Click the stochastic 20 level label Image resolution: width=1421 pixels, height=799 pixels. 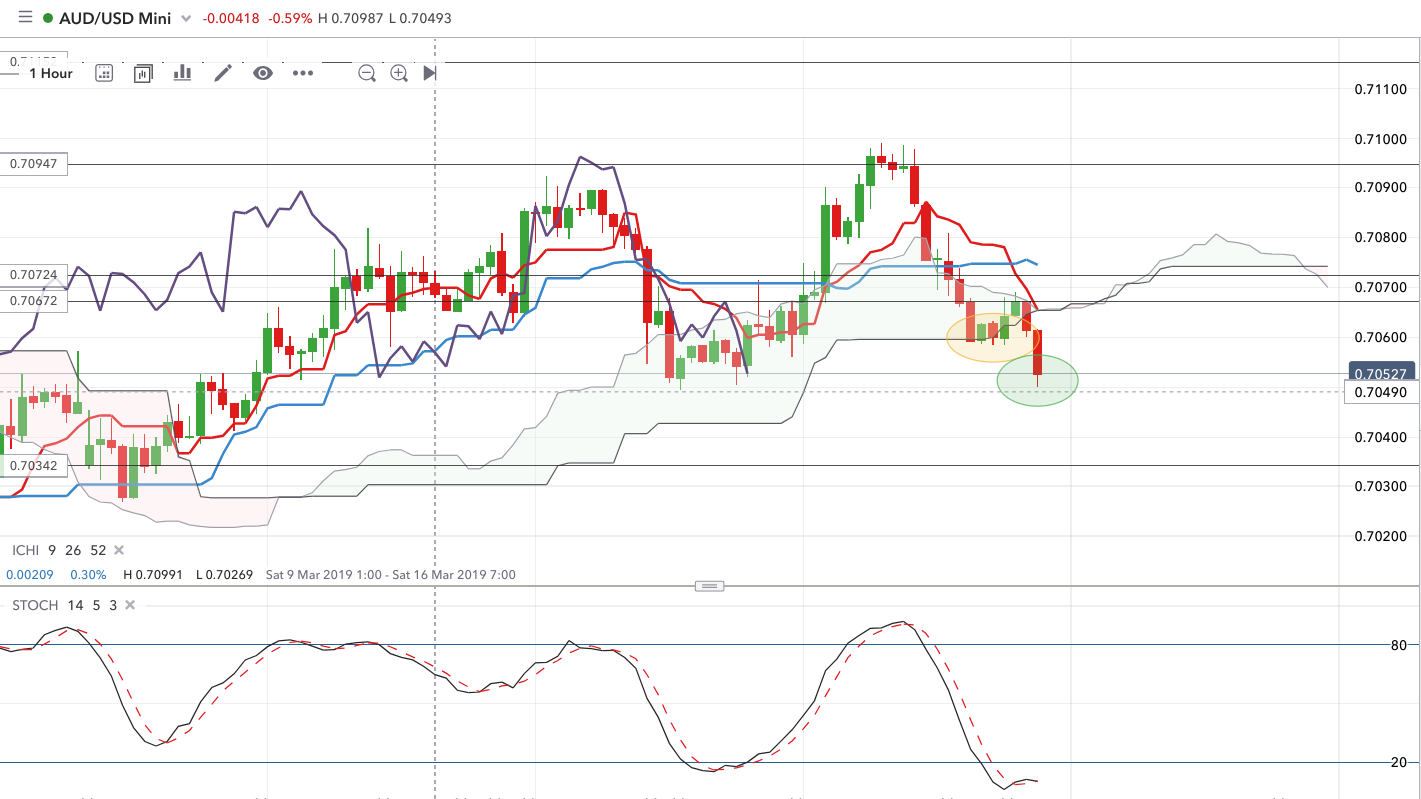point(1398,763)
